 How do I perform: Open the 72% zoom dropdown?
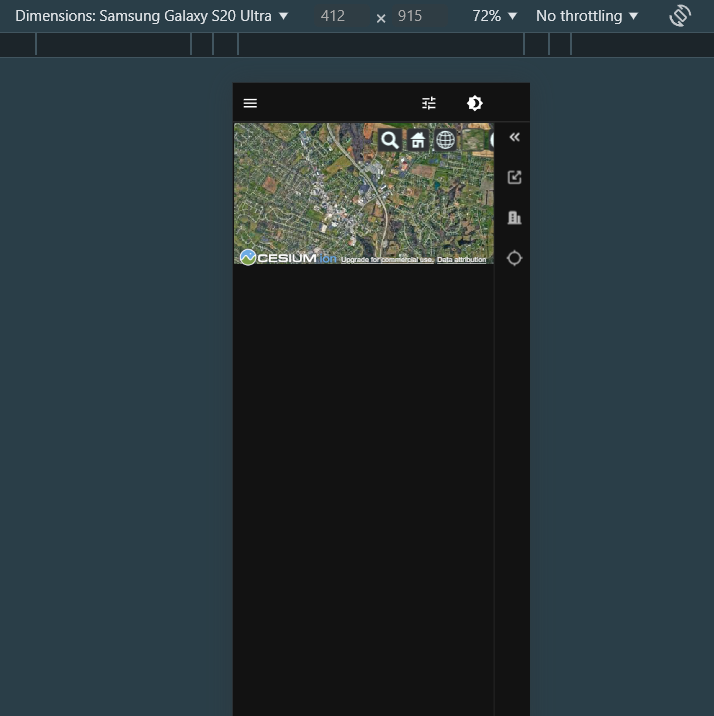tap(494, 16)
